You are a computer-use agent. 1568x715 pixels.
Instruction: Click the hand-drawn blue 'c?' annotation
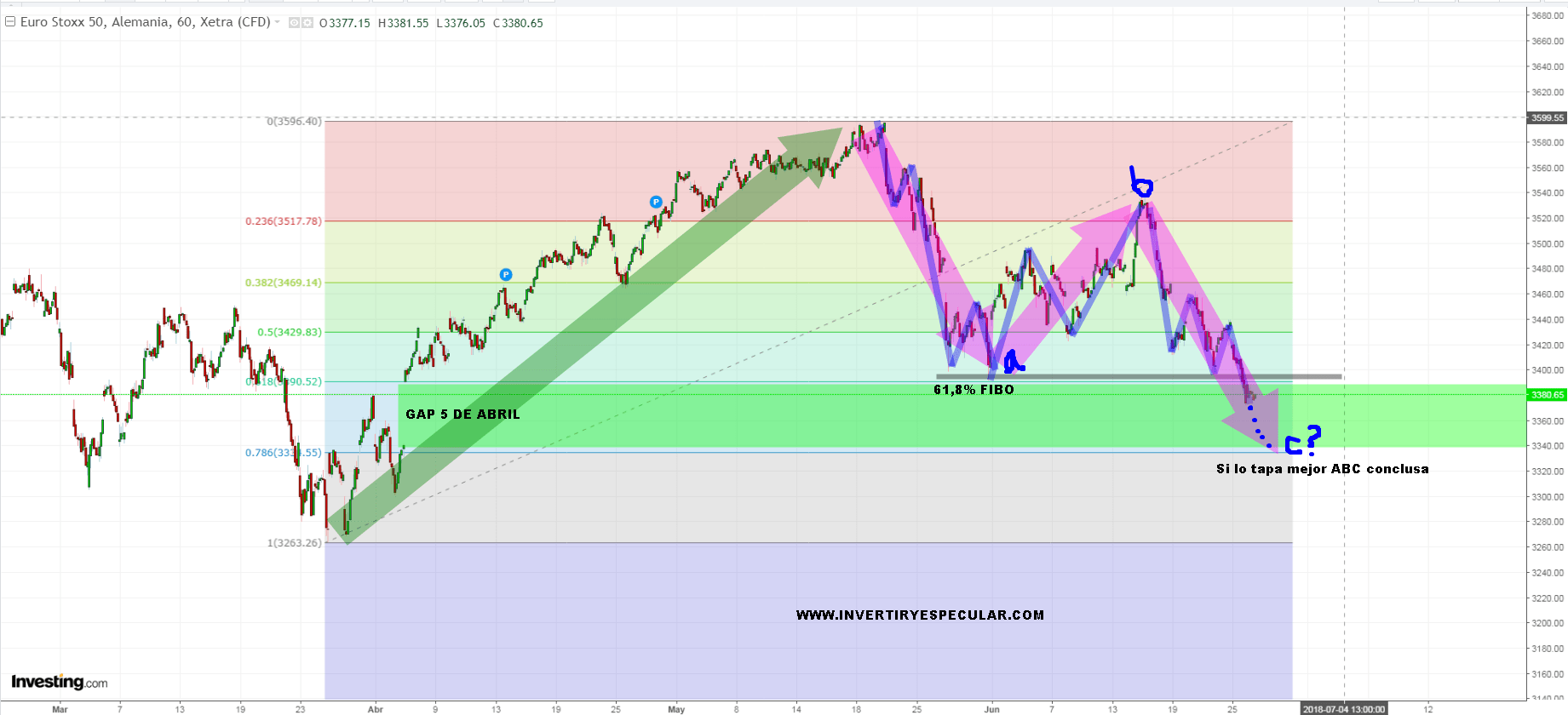1303,441
